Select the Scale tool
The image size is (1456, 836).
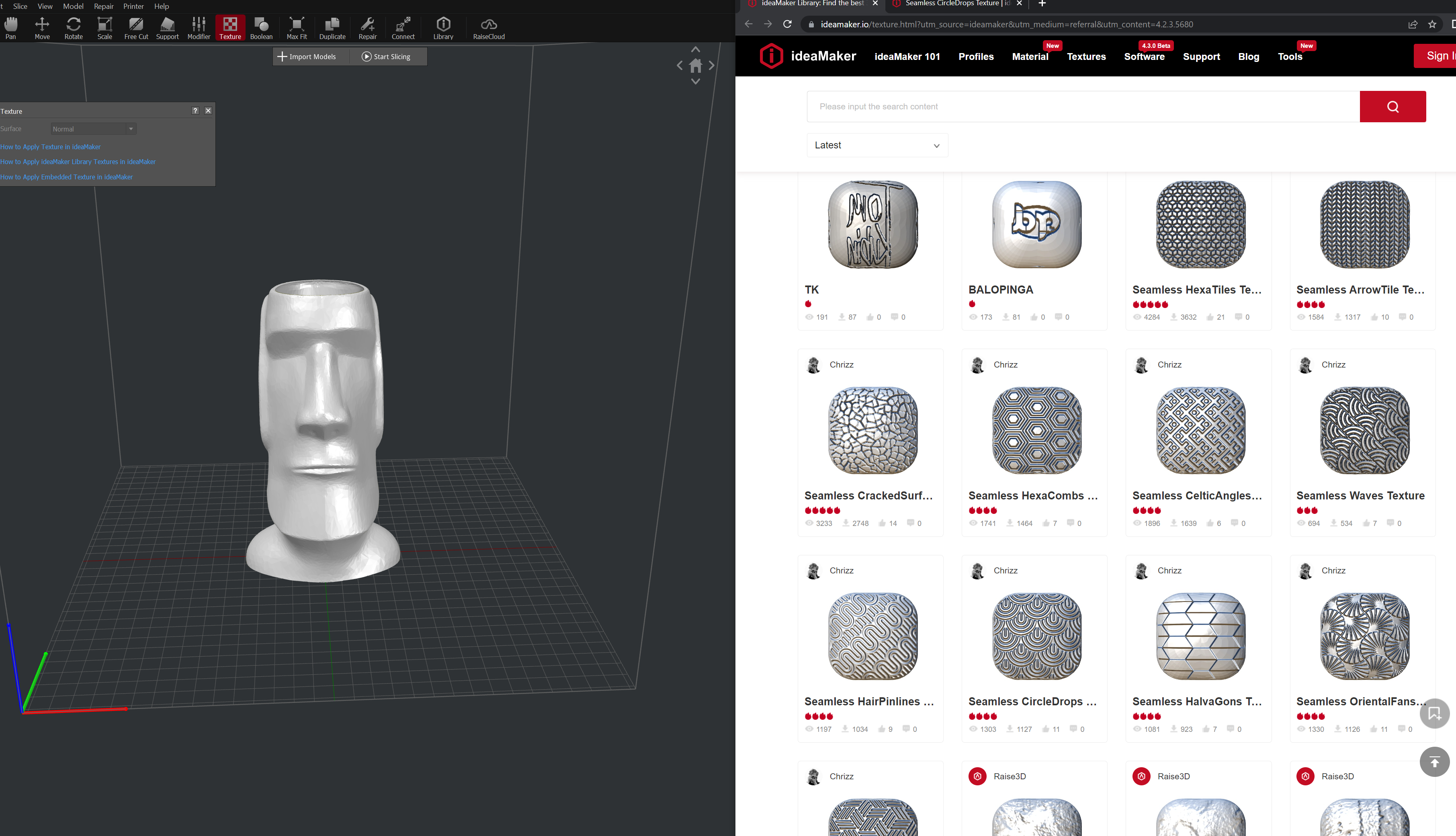click(x=104, y=28)
